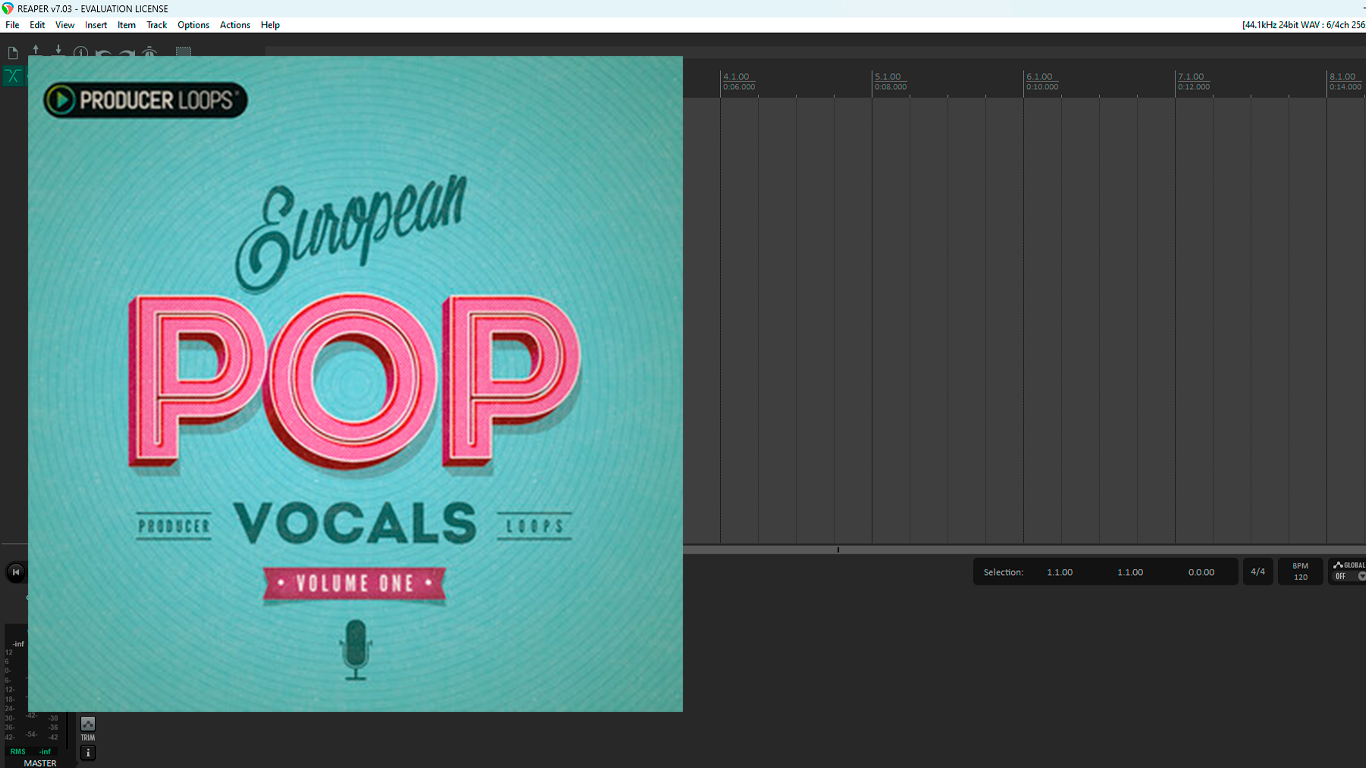Open the Item menu

[127, 25]
